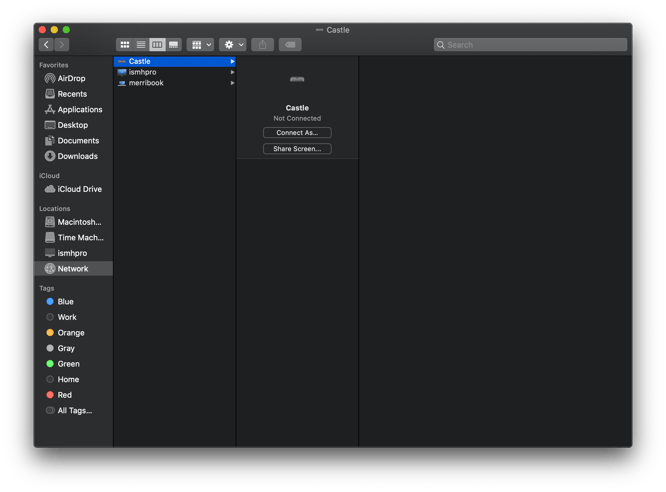This screenshot has height=492, width=666.
Task: Select the merribook computer in list
Action: [x=175, y=83]
